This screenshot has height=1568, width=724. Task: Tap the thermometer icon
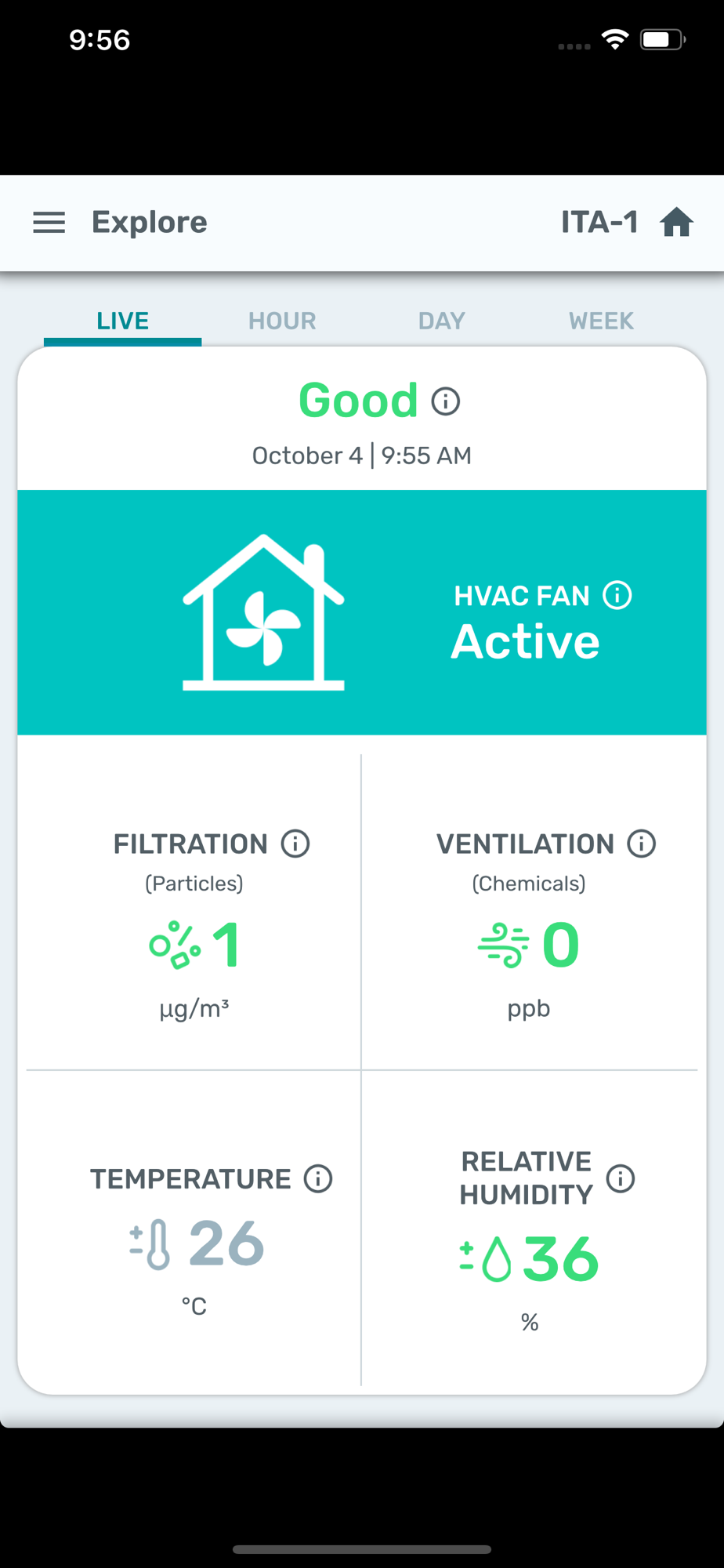(150, 1244)
